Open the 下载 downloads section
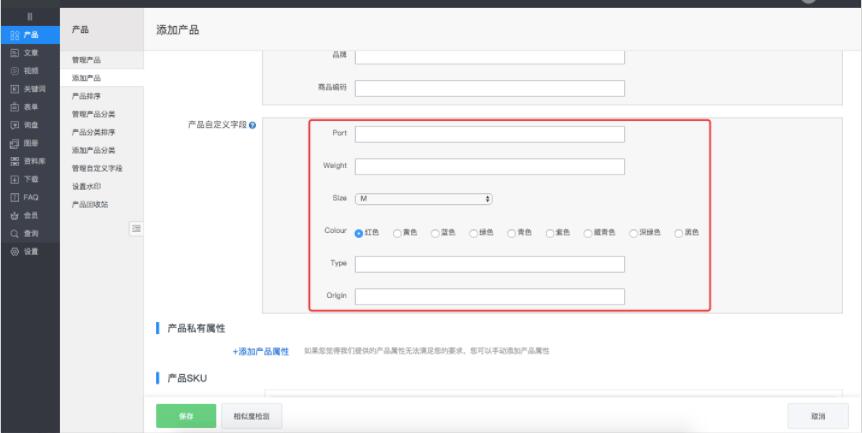The image size is (862, 433). 29,178
